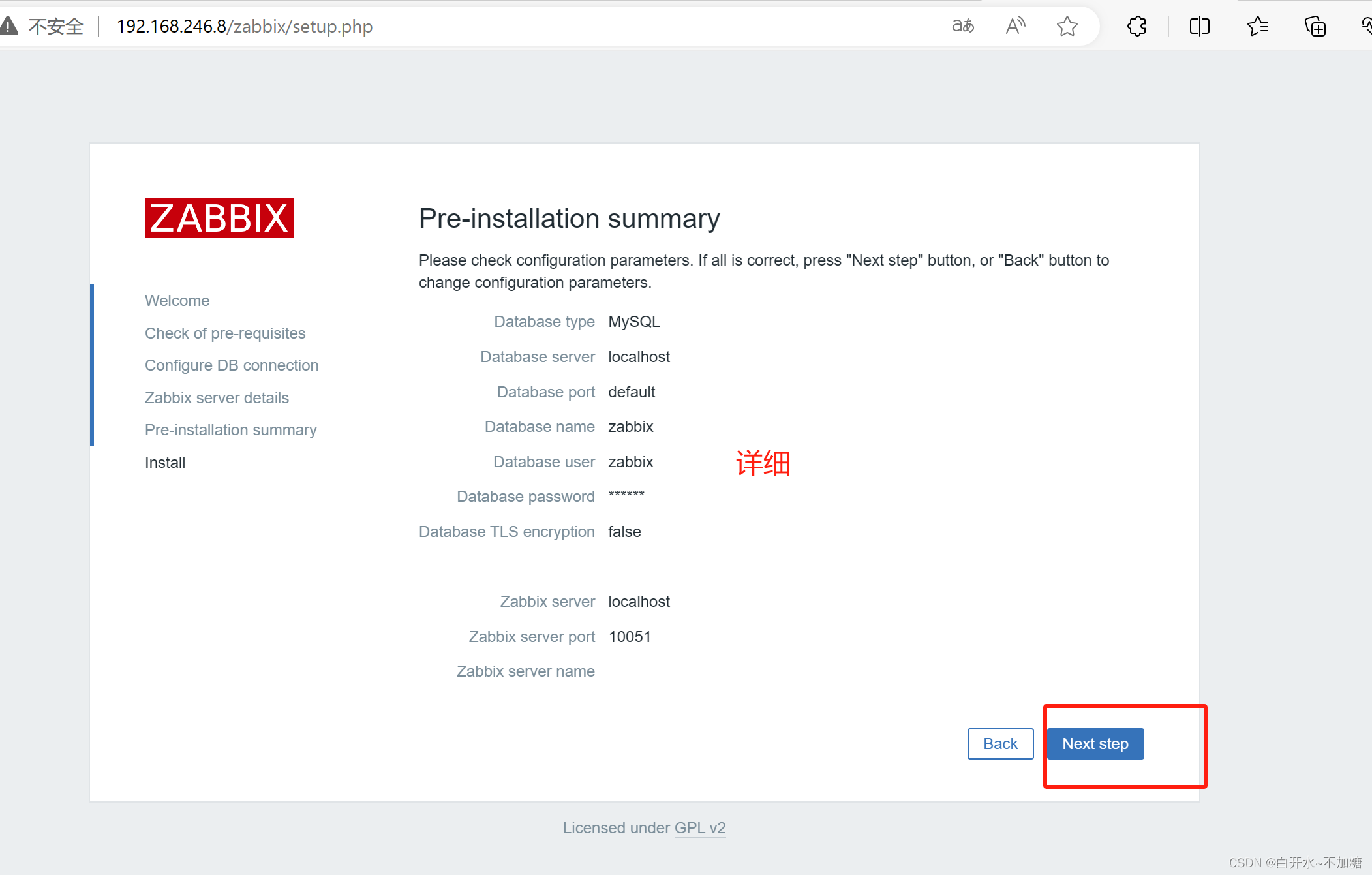This screenshot has height=875, width=1372.
Task: Click the Back button
Action: pyautogui.click(x=1000, y=744)
